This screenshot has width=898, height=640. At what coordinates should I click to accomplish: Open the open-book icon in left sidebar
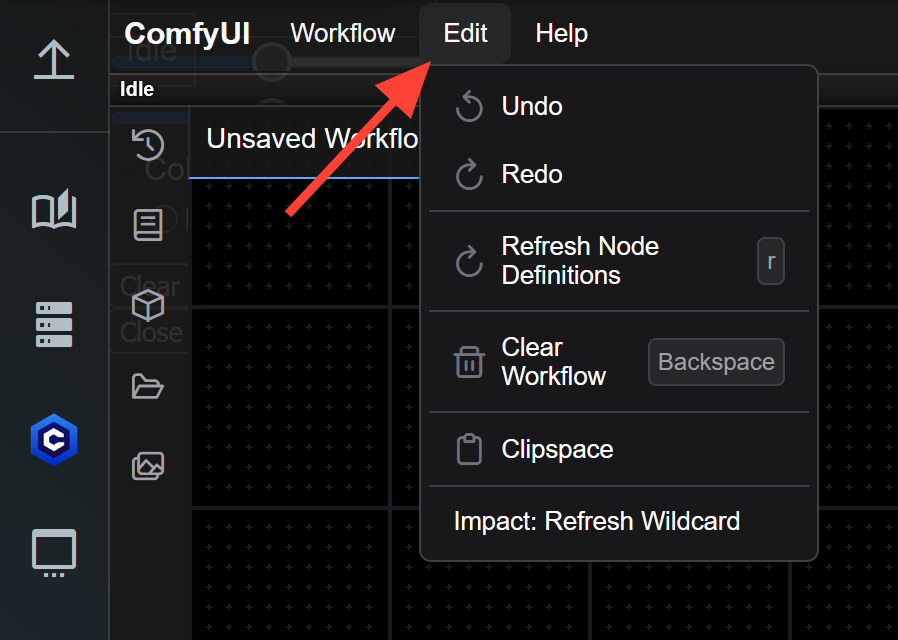coord(54,210)
